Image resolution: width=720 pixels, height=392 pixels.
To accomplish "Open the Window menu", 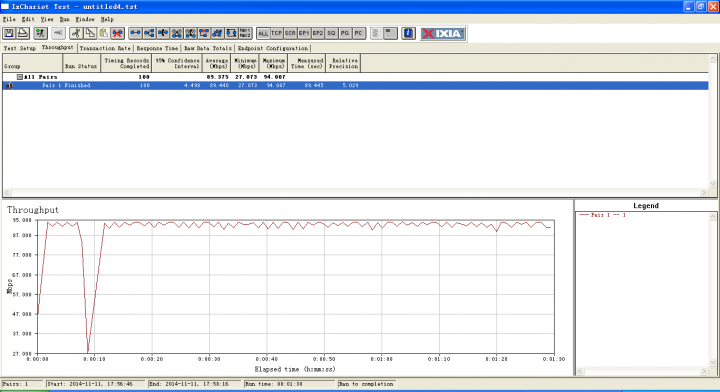I will click(x=85, y=19).
